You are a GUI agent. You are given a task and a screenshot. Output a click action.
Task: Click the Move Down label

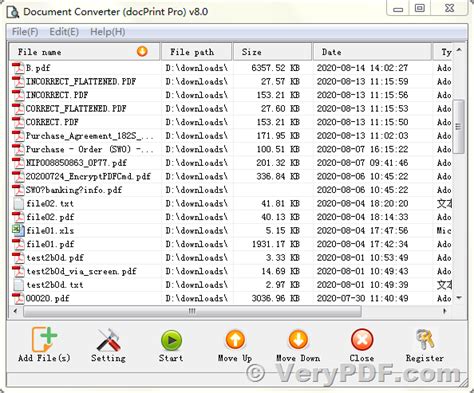coord(298,358)
